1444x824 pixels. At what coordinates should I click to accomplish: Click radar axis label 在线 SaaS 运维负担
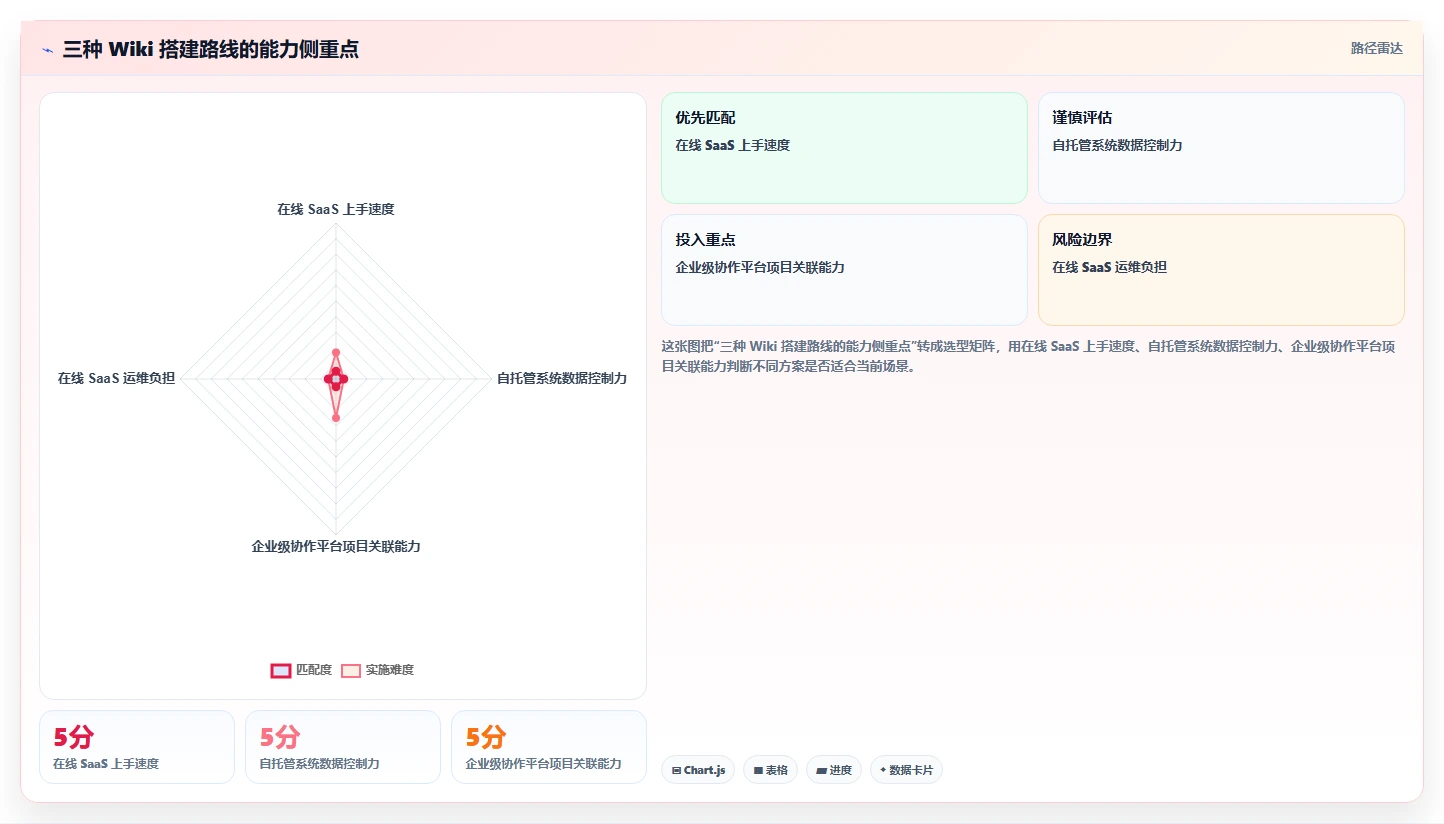click(x=116, y=378)
